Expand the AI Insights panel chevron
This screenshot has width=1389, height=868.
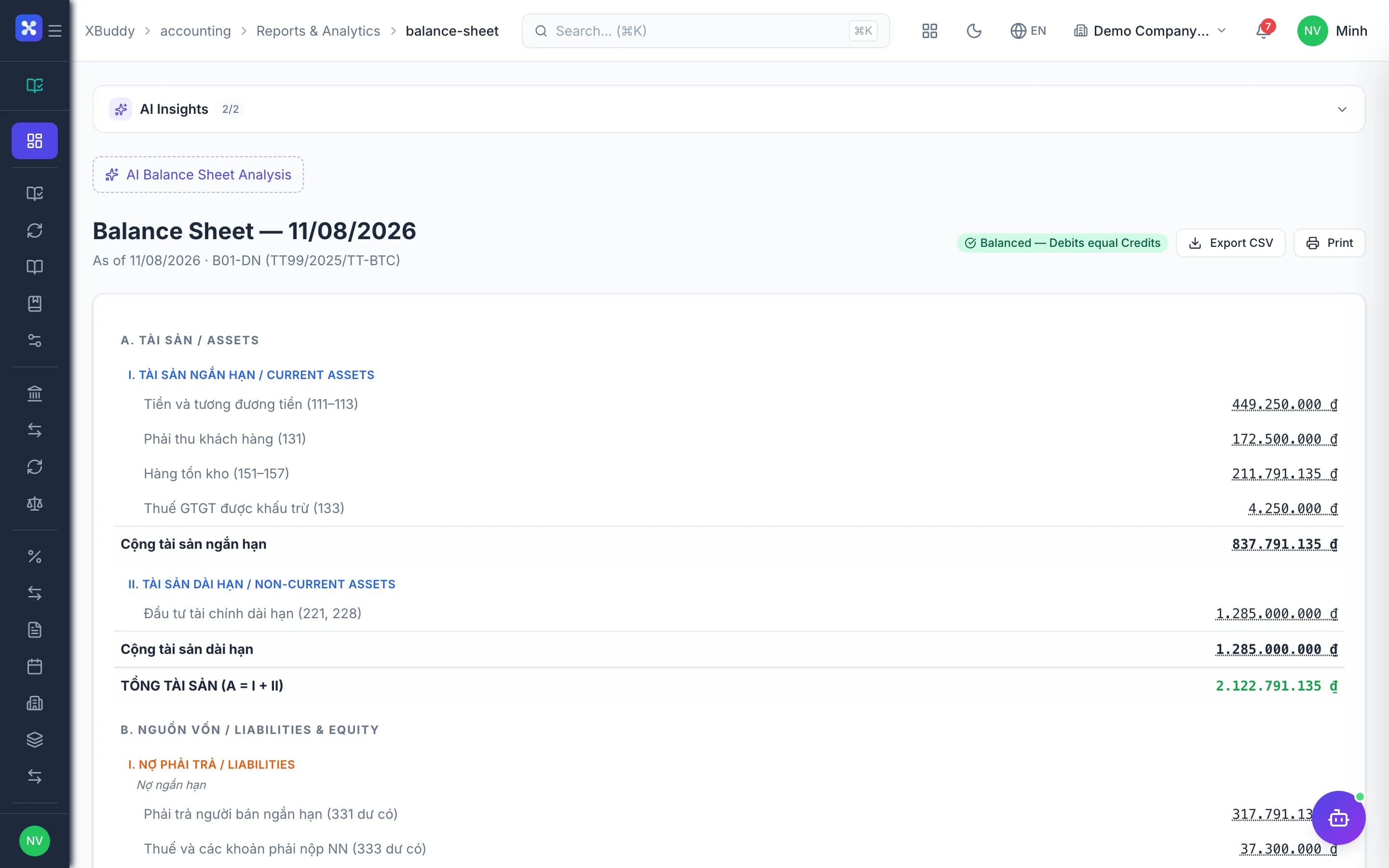[1342, 109]
